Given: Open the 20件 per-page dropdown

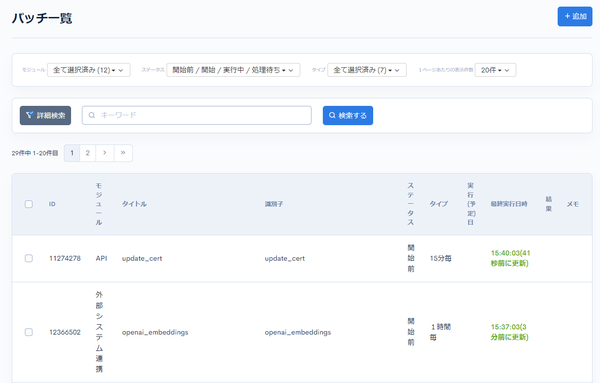Looking at the screenshot, I should tap(495, 70).
